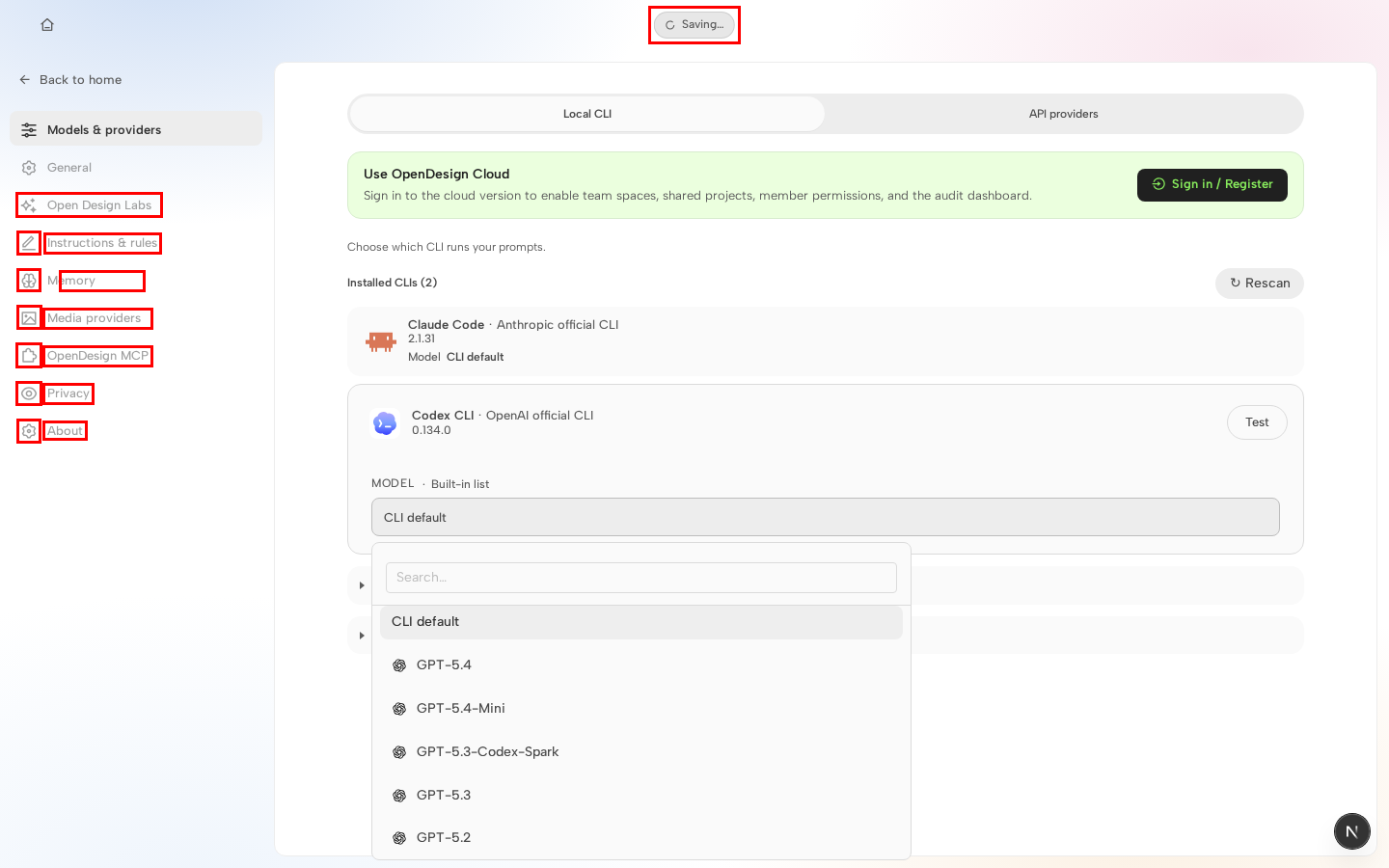
Task: Click the Codex CLI logo icon
Action: (385, 423)
